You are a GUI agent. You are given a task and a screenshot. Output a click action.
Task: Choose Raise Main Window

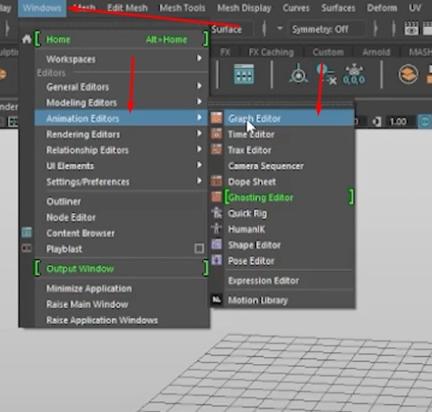pos(122,304)
